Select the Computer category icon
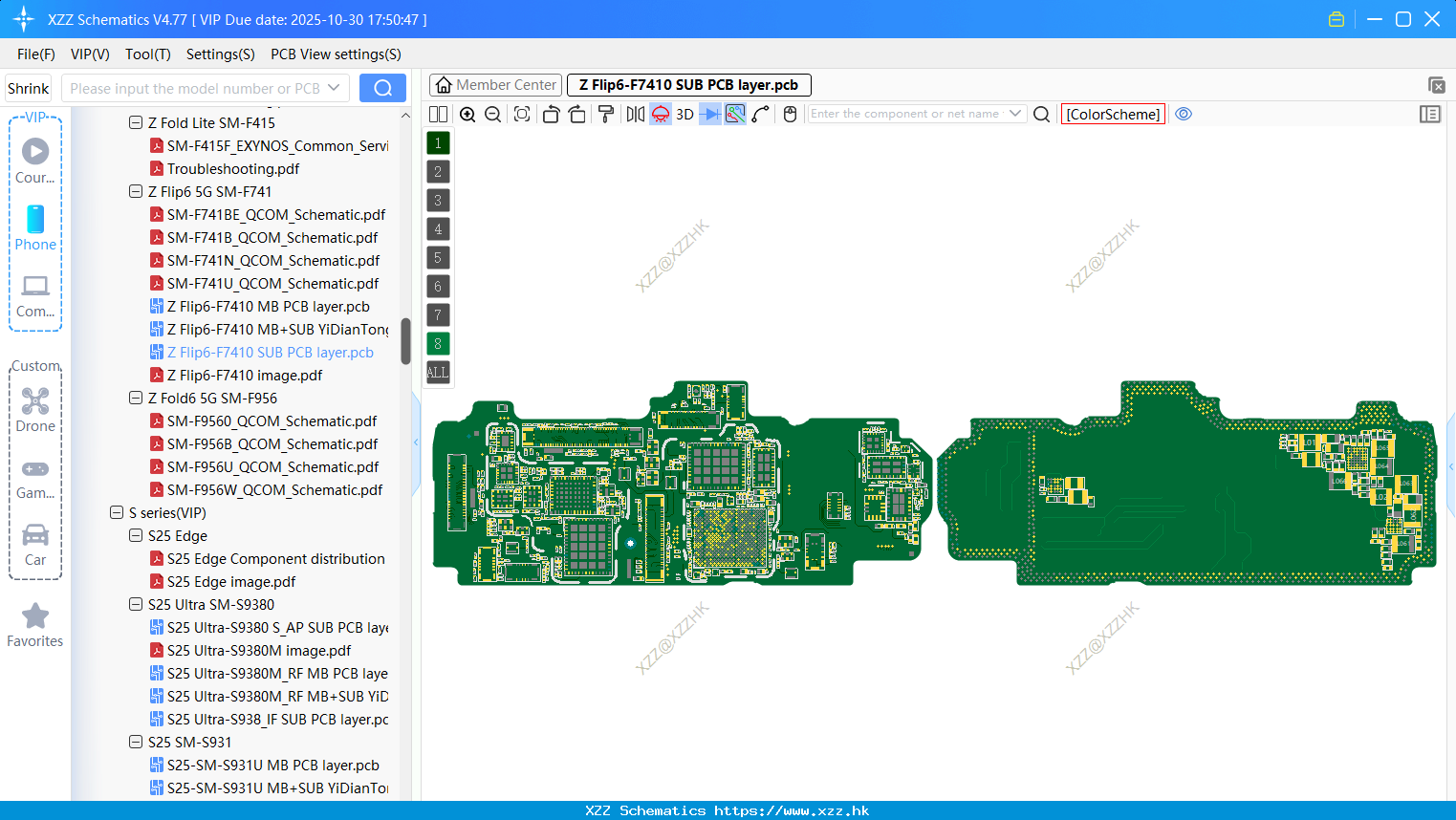The width and height of the screenshot is (1456, 820). (35, 295)
